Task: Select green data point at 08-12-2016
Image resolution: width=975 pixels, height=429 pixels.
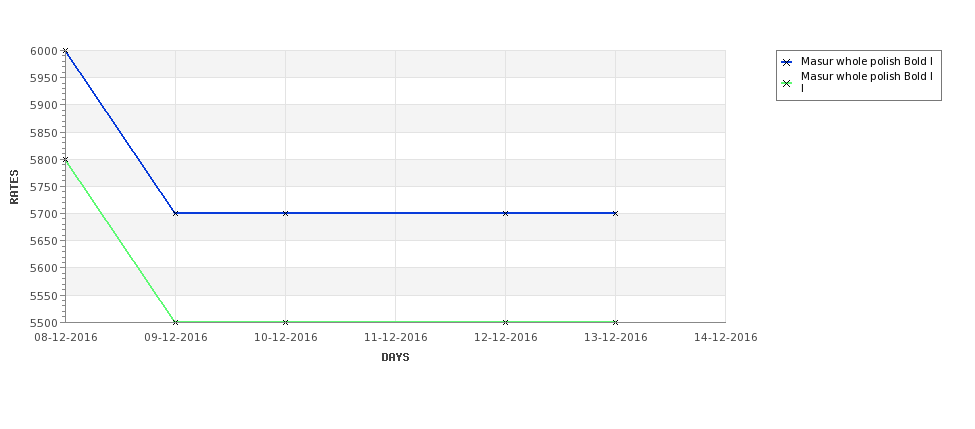Action: pos(65,160)
